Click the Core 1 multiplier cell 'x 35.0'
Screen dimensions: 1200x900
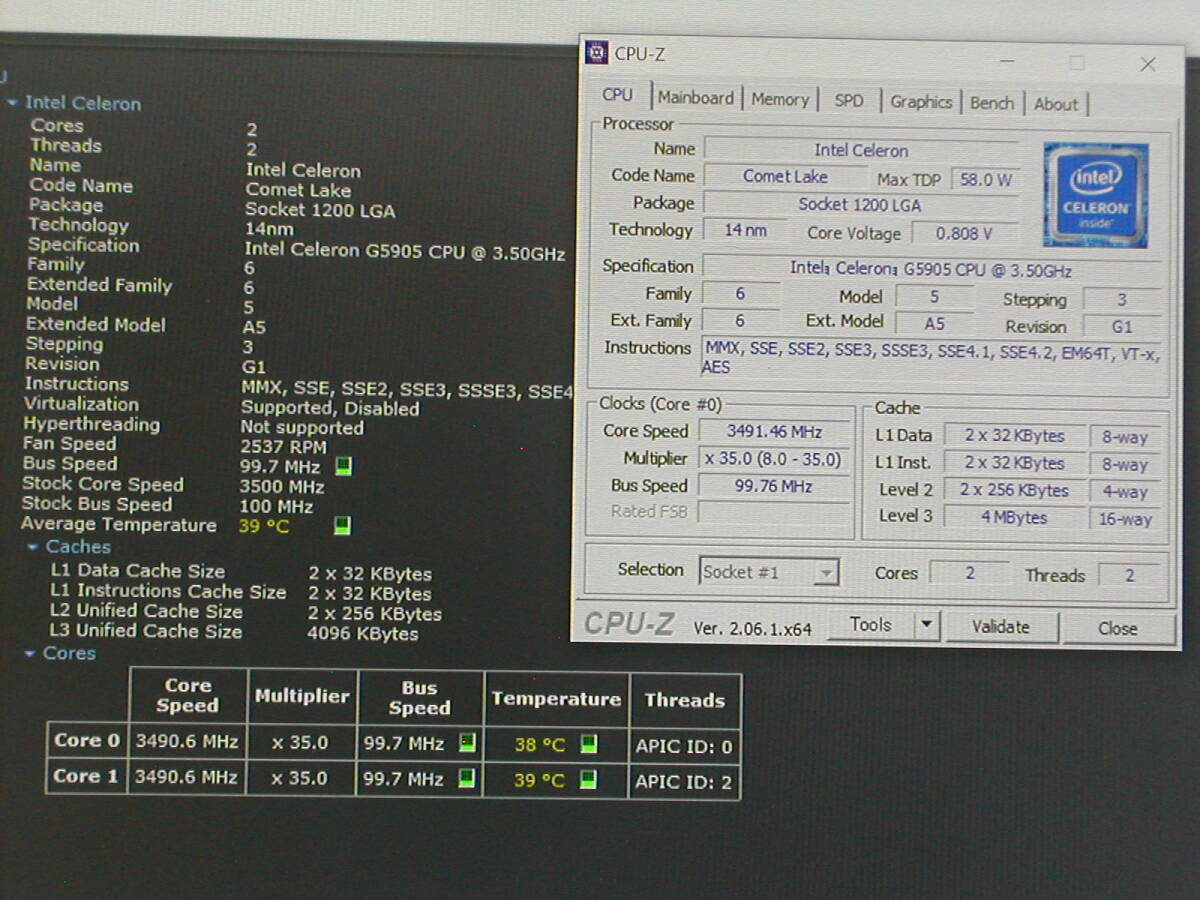pyautogui.click(x=302, y=778)
